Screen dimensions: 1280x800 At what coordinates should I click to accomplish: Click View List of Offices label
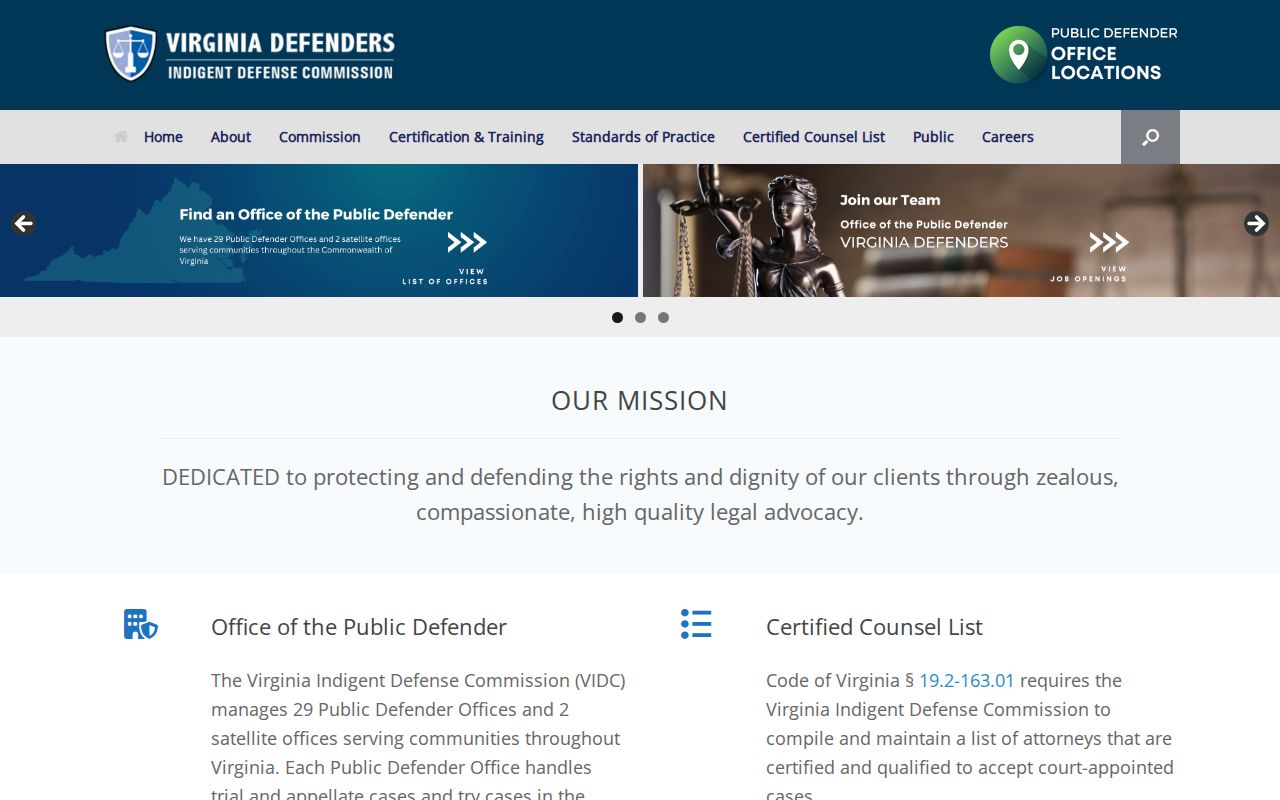(x=445, y=276)
